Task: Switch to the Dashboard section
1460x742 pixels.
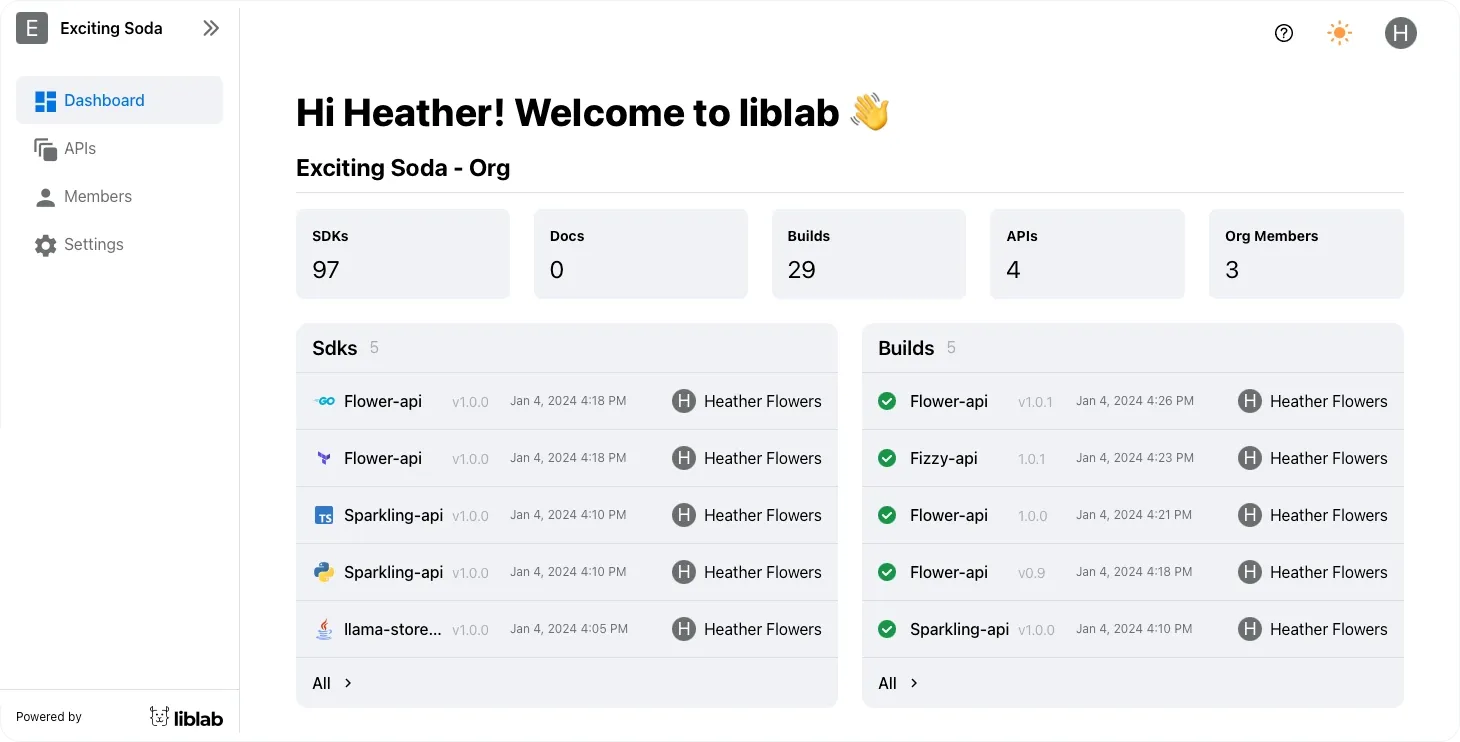Action: tap(104, 100)
